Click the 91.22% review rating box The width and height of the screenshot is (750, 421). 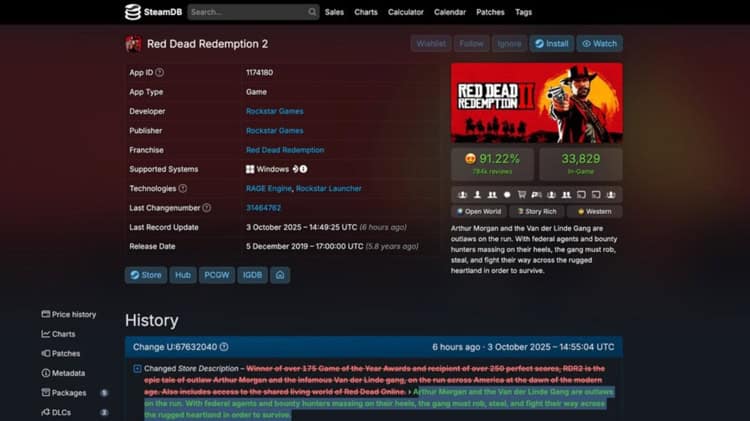click(x=492, y=164)
